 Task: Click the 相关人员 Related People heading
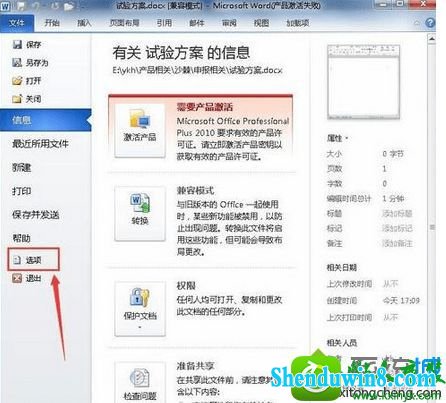point(342,342)
